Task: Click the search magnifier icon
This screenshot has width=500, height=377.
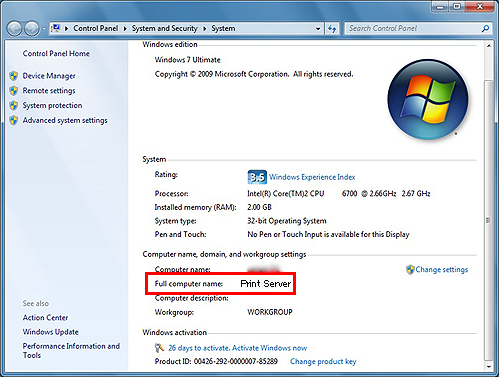Action: tap(485, 29)
